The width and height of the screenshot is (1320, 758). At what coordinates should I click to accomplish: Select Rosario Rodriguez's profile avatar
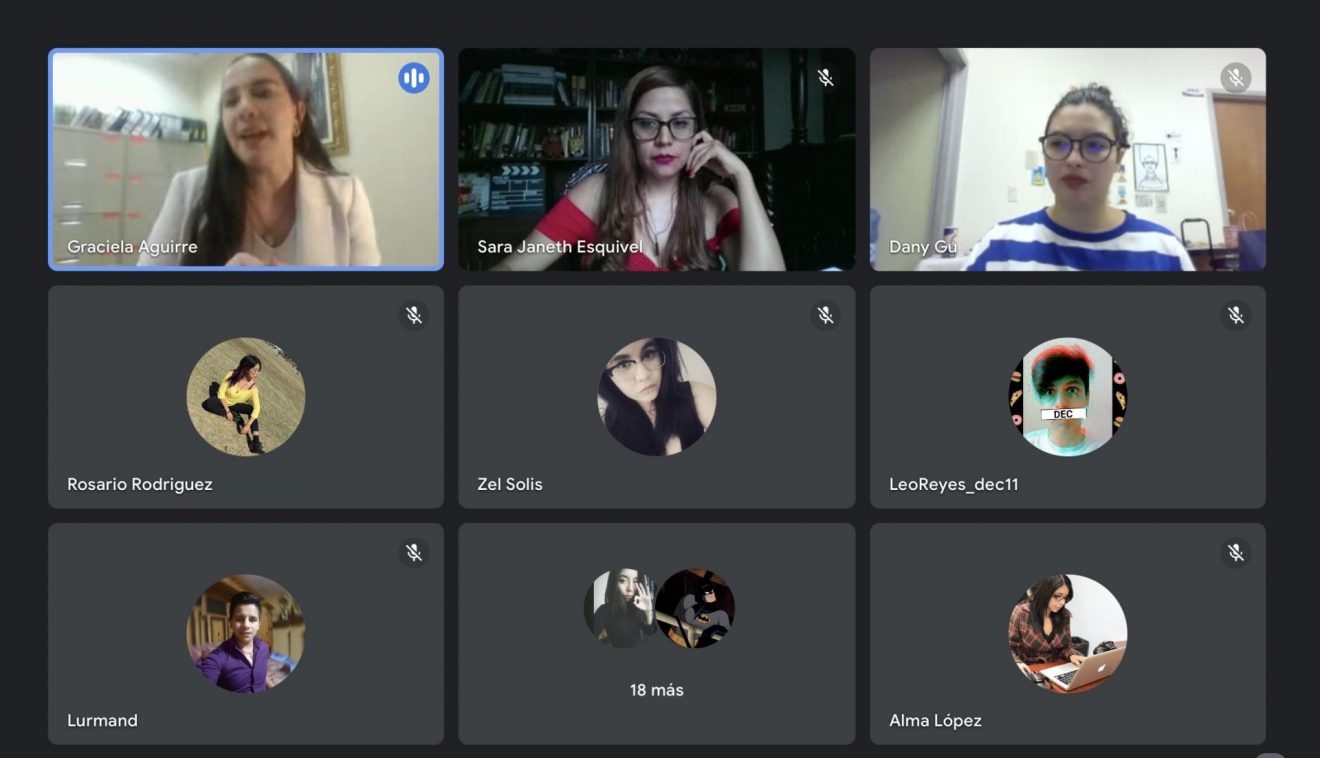(x=246, y=397)
